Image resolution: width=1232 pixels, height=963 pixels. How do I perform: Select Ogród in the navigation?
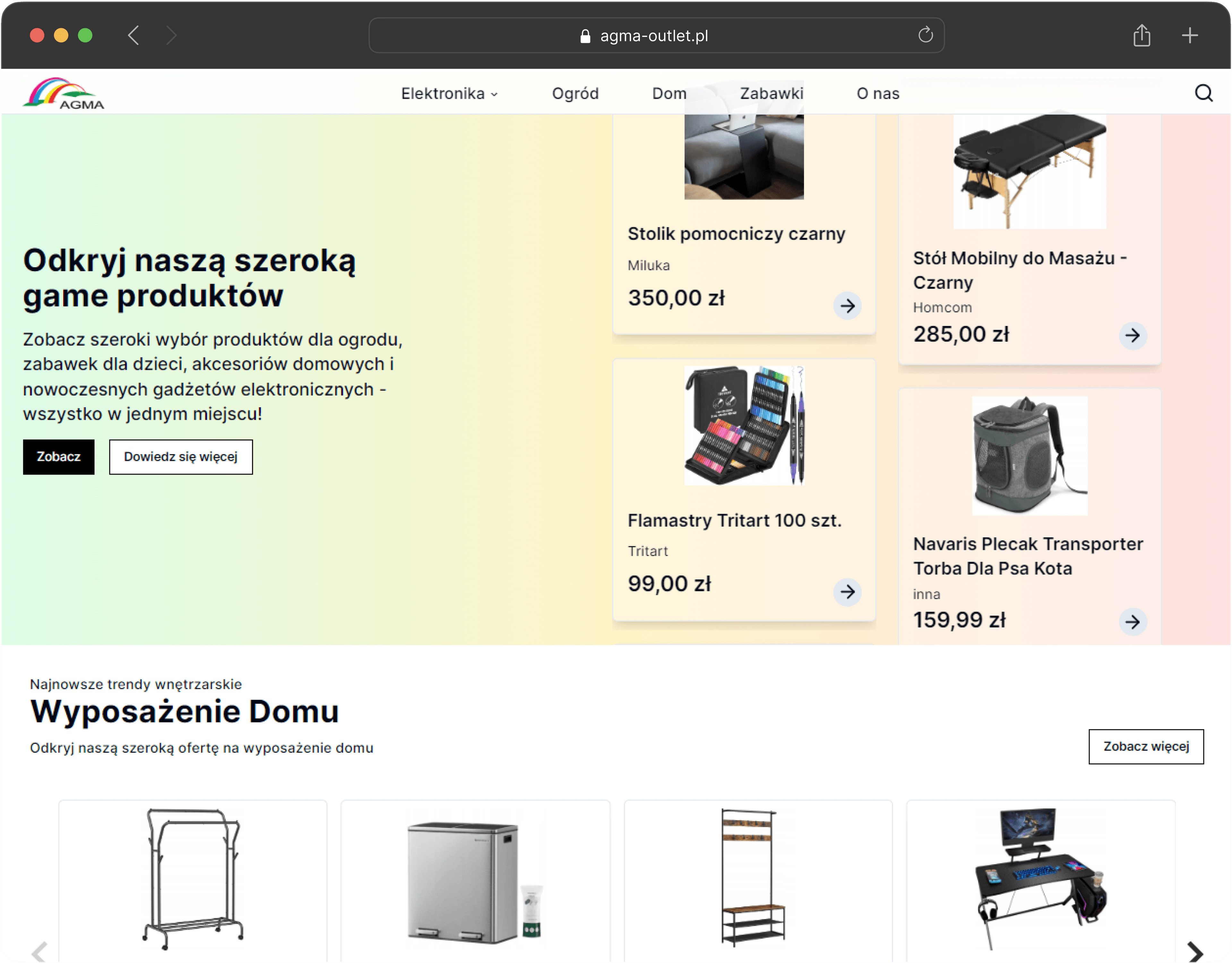point(575,93)
